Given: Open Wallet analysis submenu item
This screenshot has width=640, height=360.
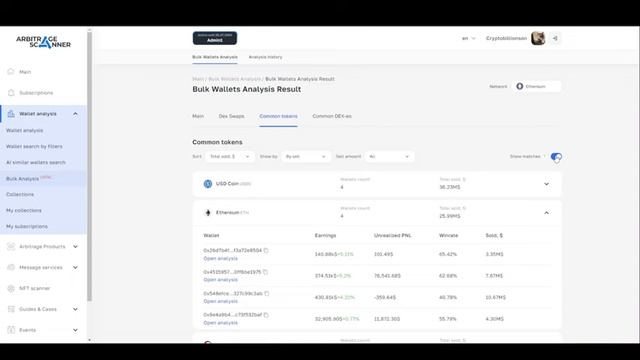Looking at the screenshot, I should click(24, 131).
